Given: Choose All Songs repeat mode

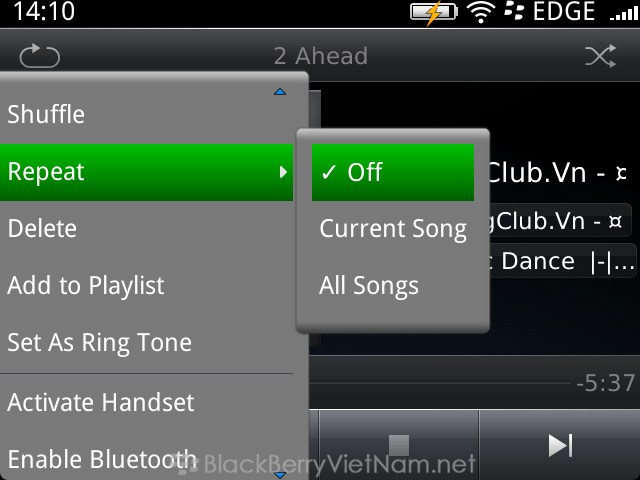Looking at the screenshot, I should tap(393, 285).
